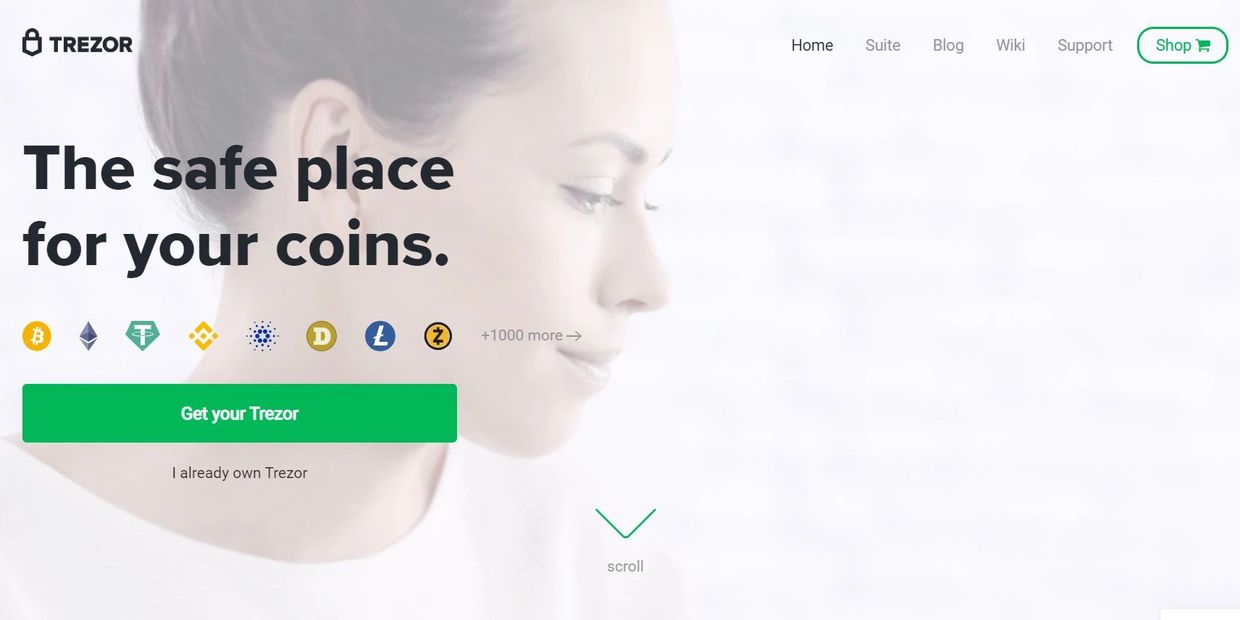
Task: Click the green scroll-down chevron
Action: (626, 523)
